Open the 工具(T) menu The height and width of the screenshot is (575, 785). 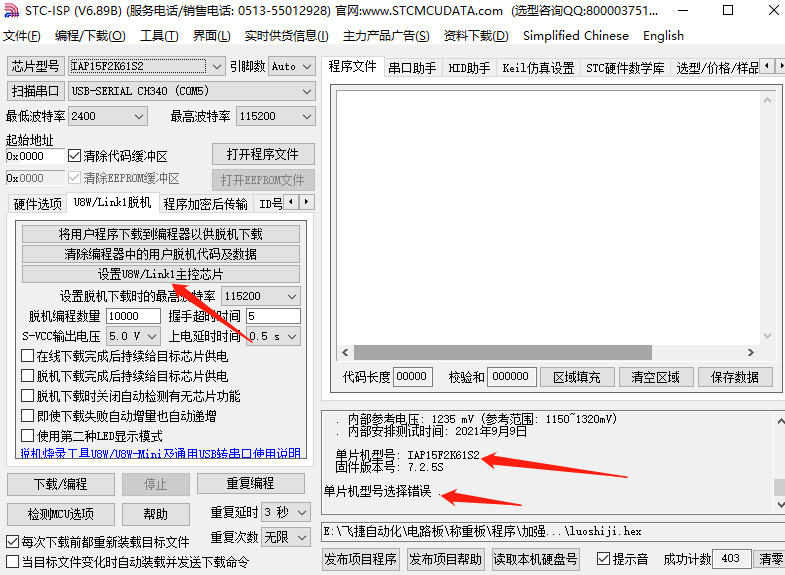coord(159,36)
